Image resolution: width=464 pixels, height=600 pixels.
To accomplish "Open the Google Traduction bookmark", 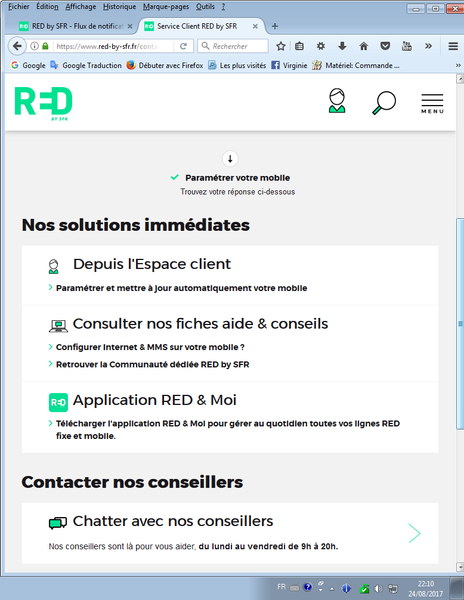I will 86,65.
